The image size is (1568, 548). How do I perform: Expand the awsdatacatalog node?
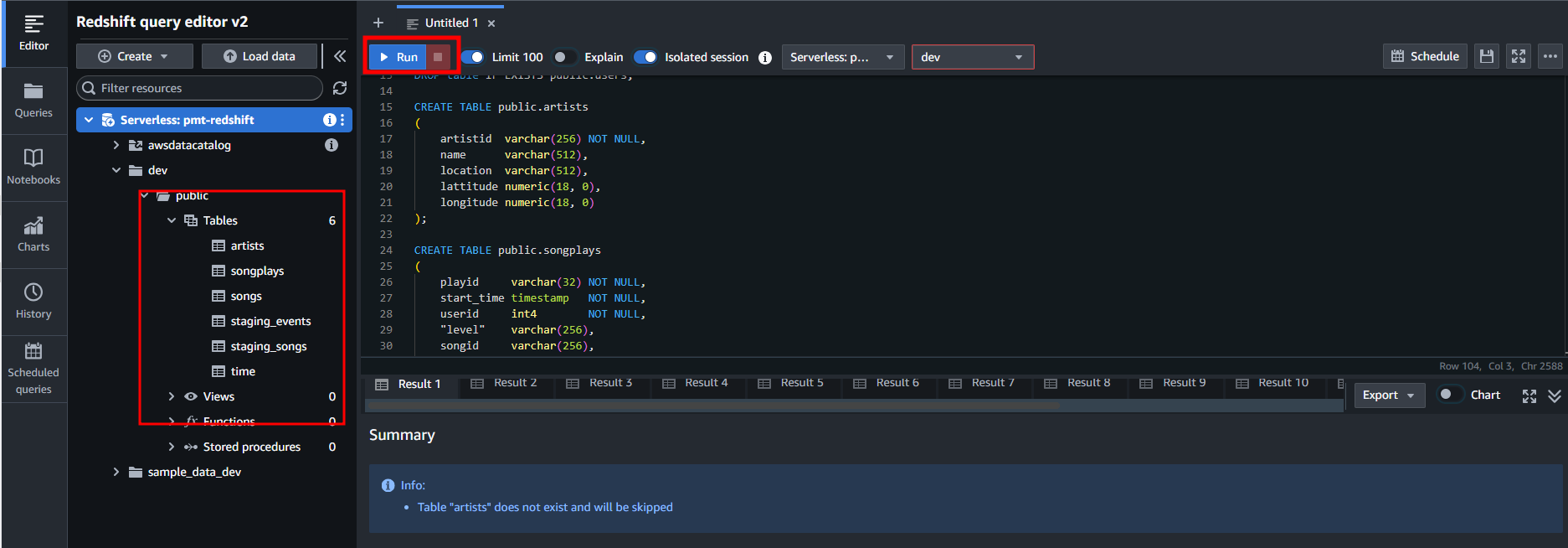pos(116,145)
